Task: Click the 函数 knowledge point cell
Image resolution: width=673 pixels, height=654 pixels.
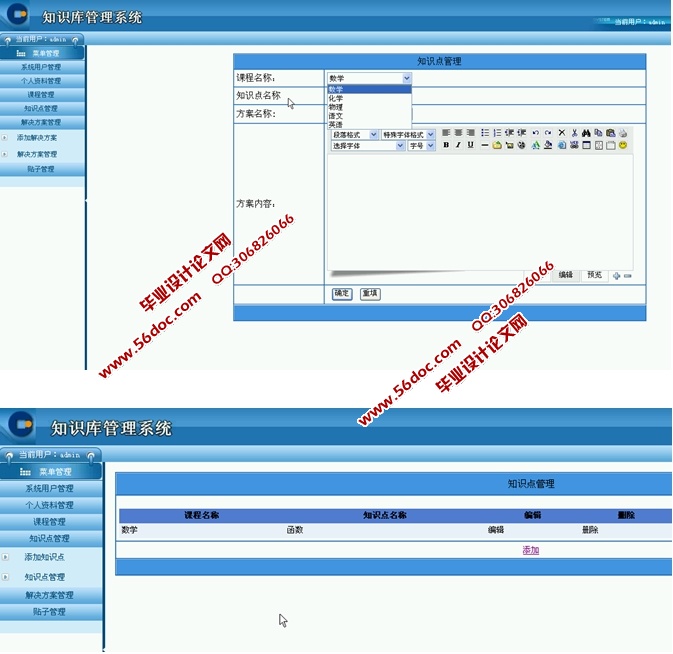Action: click(x=295, y=530)
